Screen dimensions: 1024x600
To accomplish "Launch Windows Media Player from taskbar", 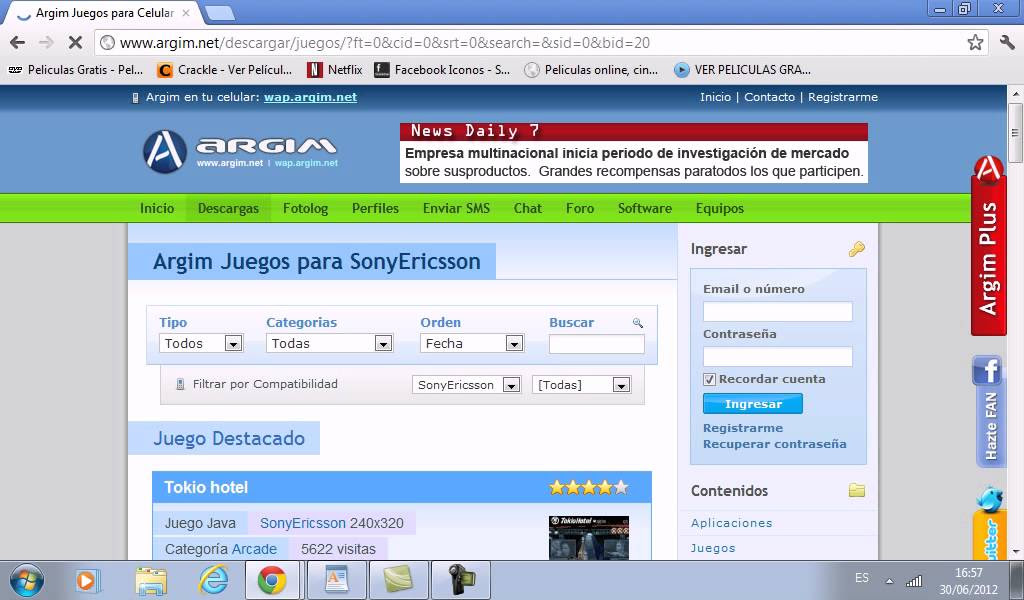I will click(86, 580).
